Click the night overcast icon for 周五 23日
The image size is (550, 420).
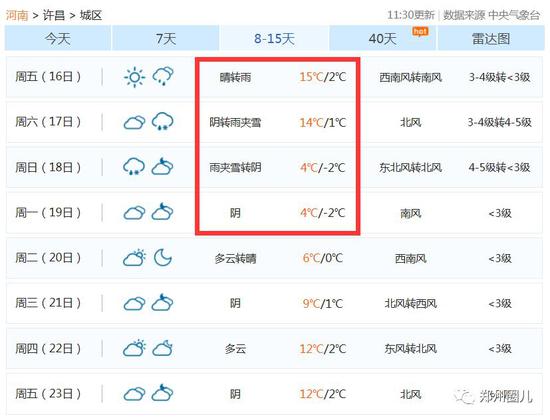tap(162, 393)
